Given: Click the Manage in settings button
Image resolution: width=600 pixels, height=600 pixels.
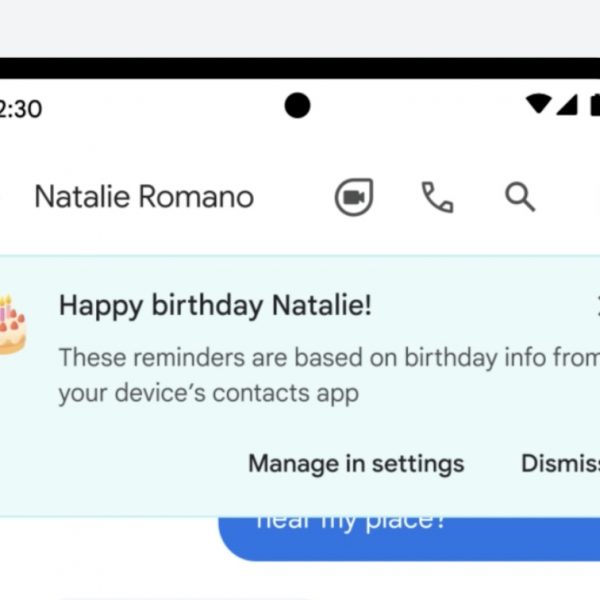Looking at the screenshot, I should pyautogui.click(x=356, y=464).
